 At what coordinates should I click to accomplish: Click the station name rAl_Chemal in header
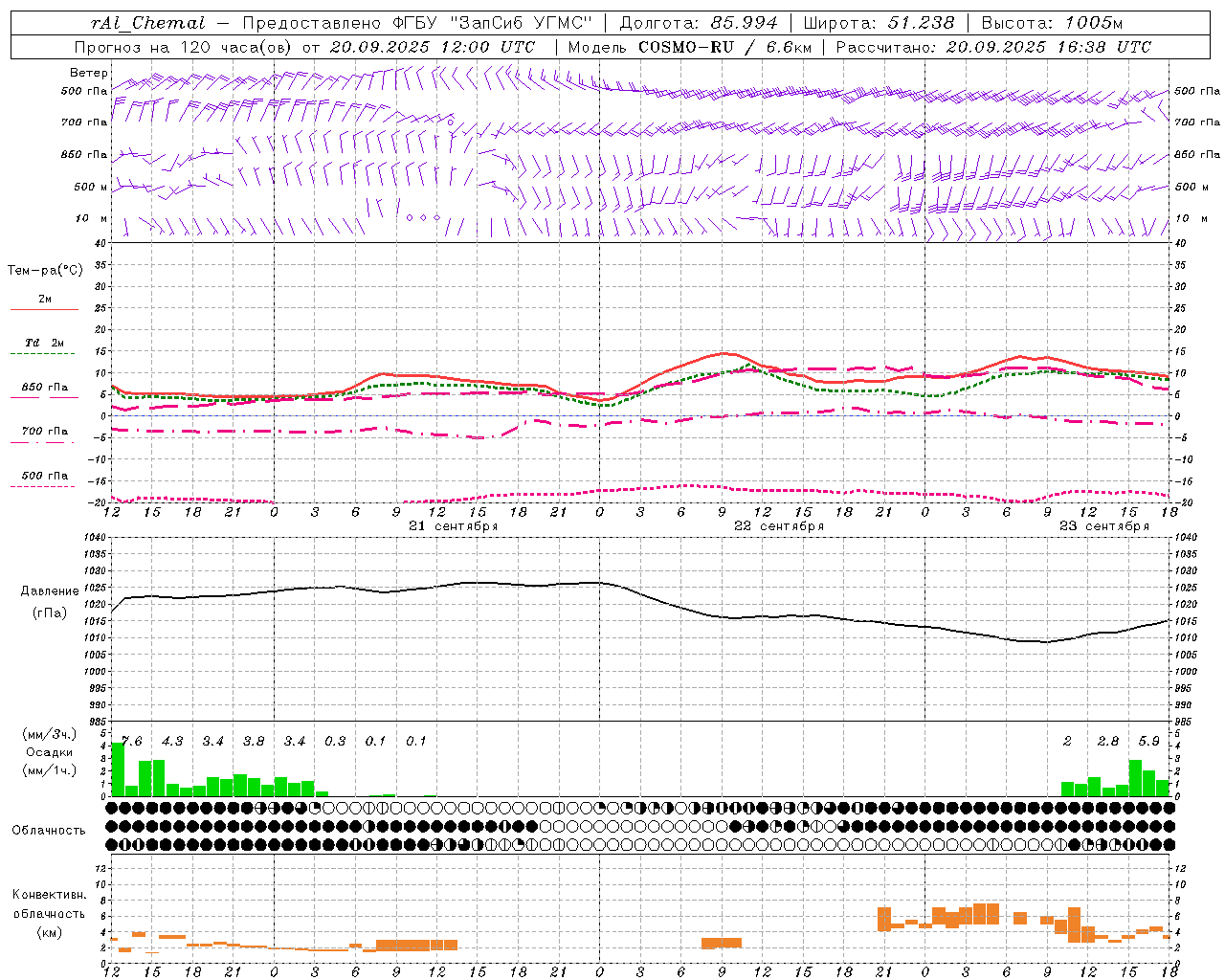click(147, 23)
